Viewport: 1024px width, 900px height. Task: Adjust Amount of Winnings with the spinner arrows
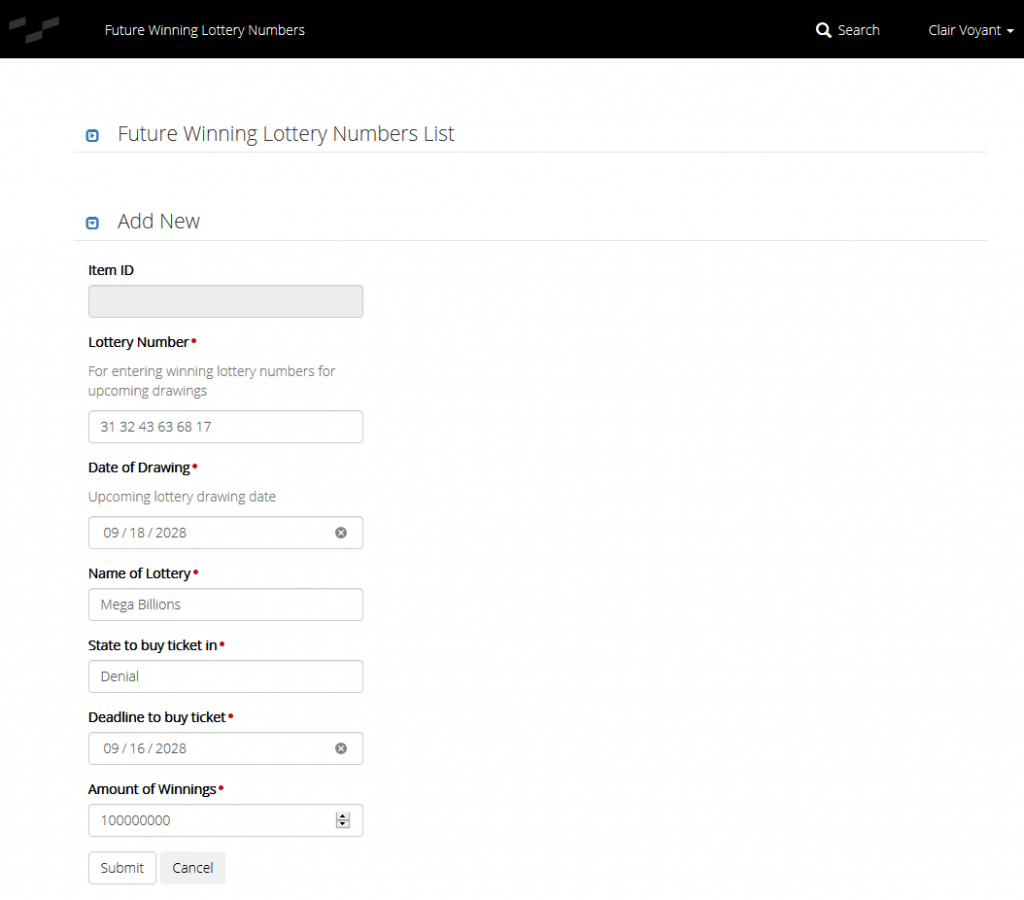click(x=343, y=820)
